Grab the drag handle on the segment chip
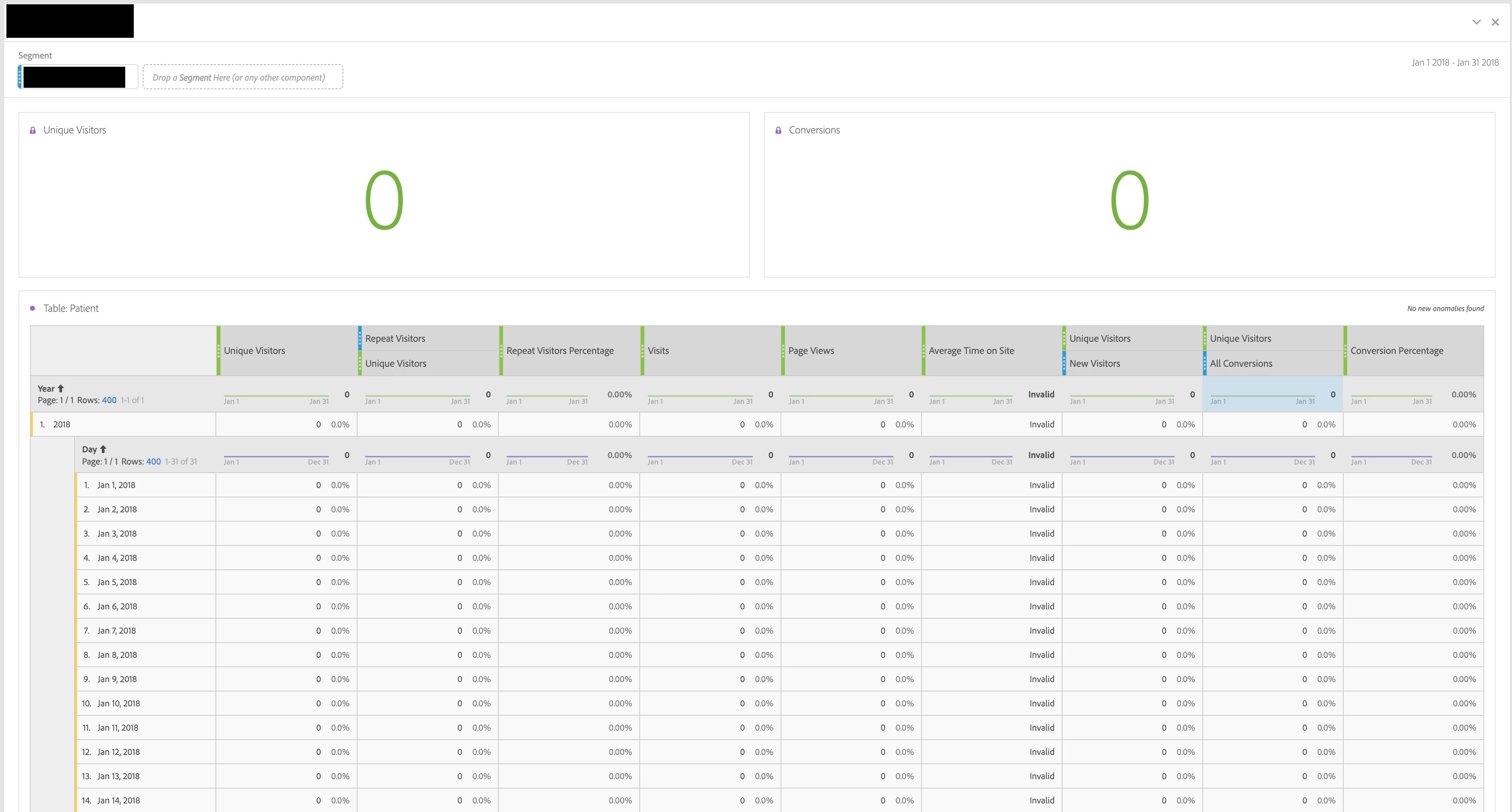This screenshot has height=812, width=1512. pos(20,77)
